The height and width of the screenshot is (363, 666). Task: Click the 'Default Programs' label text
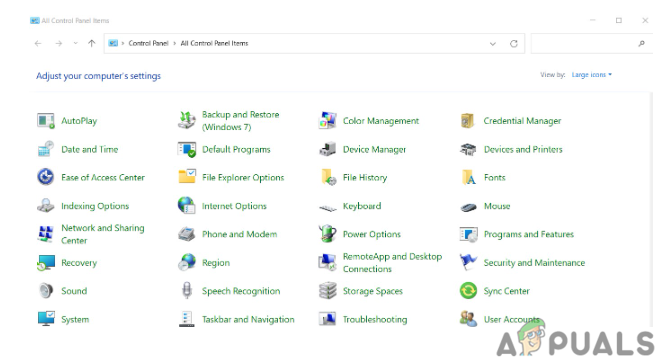click(x=236, y=149)
